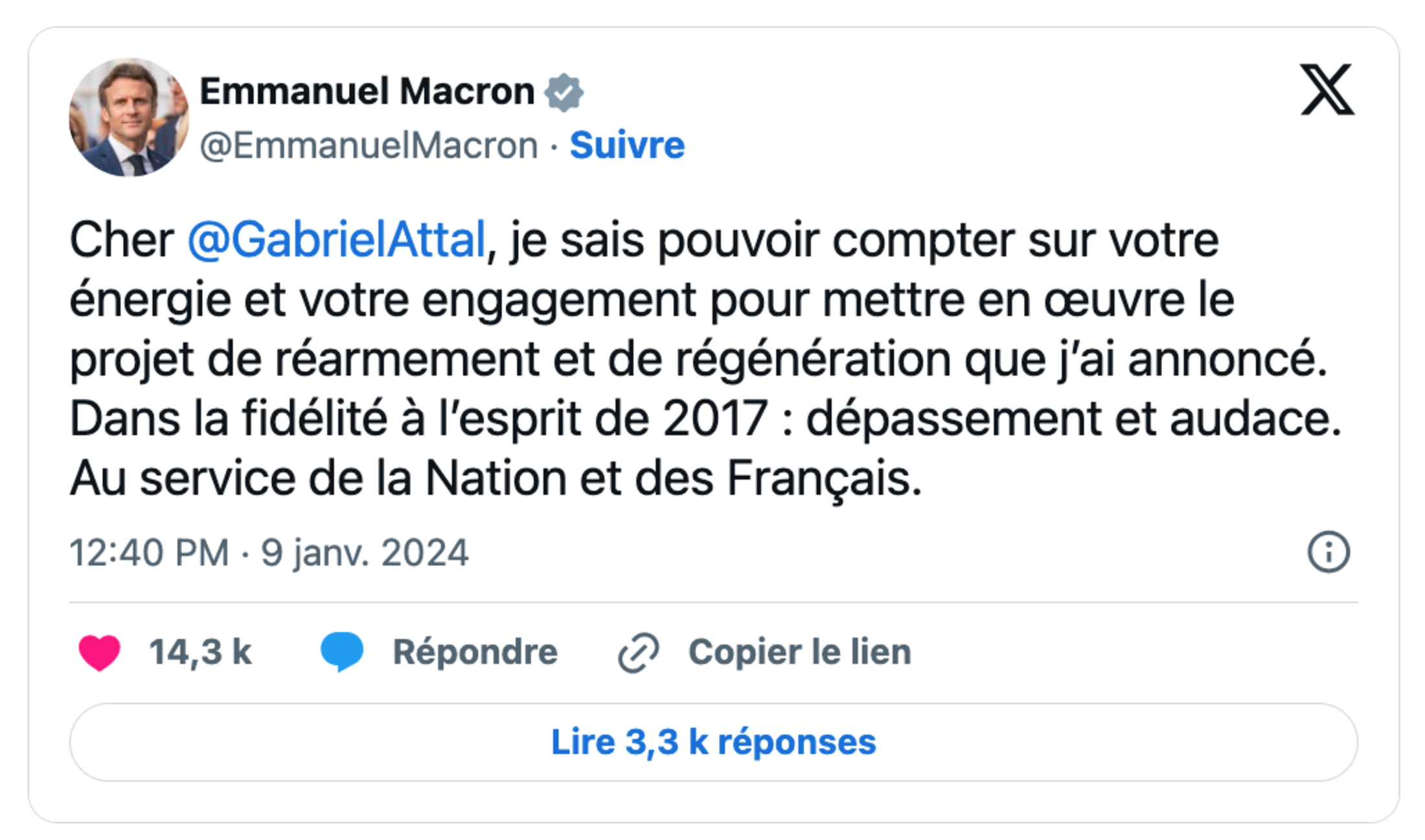Screen dimensions: 1425x840
Task: Select the Copier le lien text
Action: [x=799, y=652]
